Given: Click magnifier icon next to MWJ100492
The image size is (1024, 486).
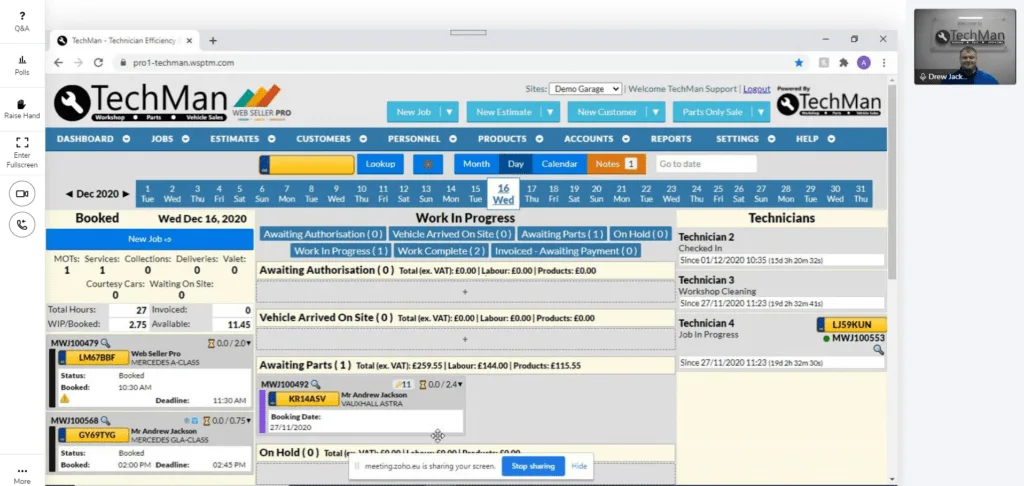Looking at the screenshot, I should click(x=316, y=384).
